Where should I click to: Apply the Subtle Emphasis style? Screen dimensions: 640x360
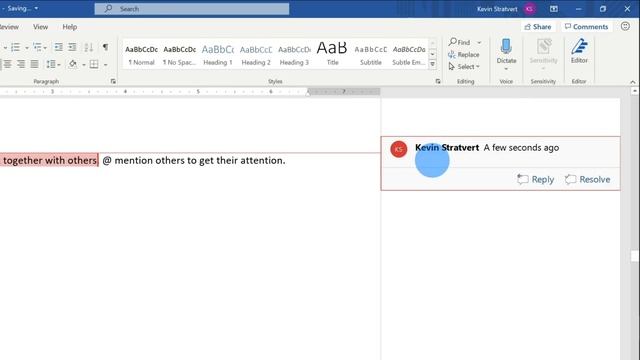409,55
